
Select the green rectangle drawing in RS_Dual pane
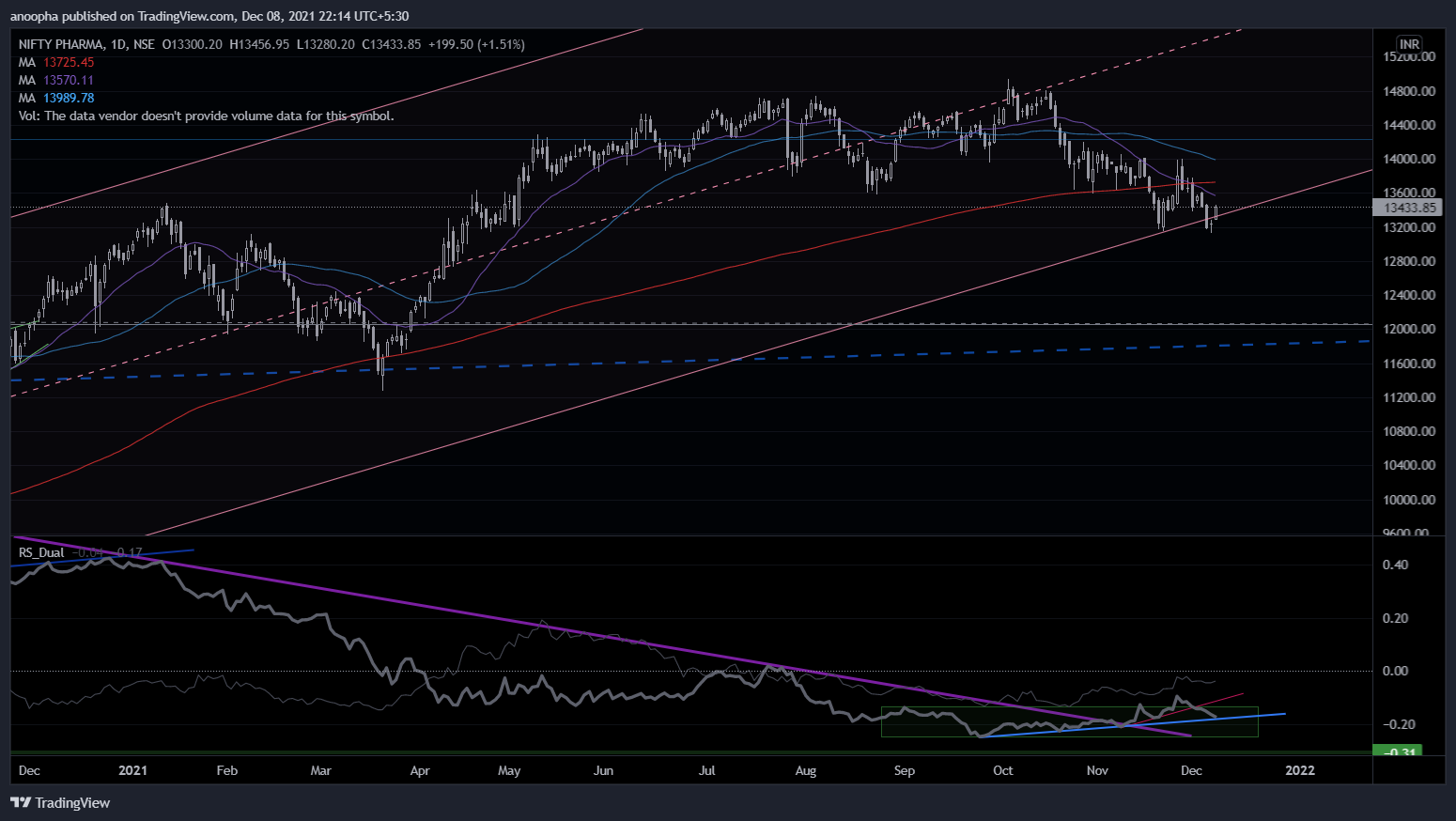1069,721
